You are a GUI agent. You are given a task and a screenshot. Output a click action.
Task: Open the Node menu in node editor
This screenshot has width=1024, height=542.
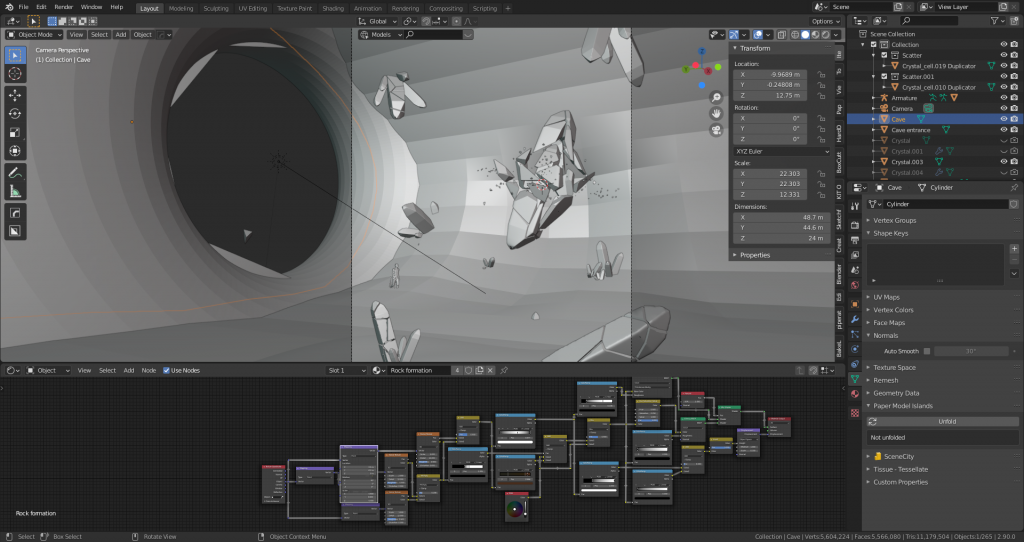pos(149,370)
